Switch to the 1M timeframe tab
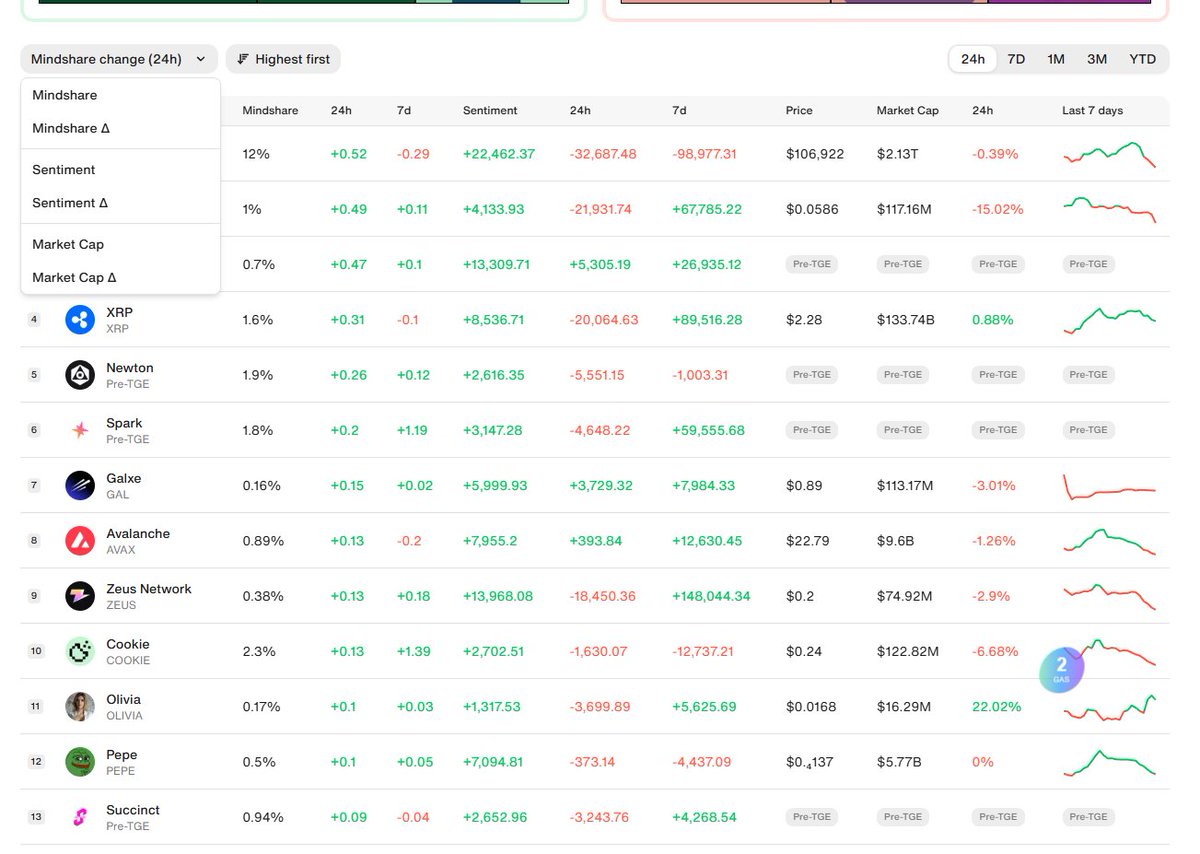1200x854 pixels. point(1056,59)
